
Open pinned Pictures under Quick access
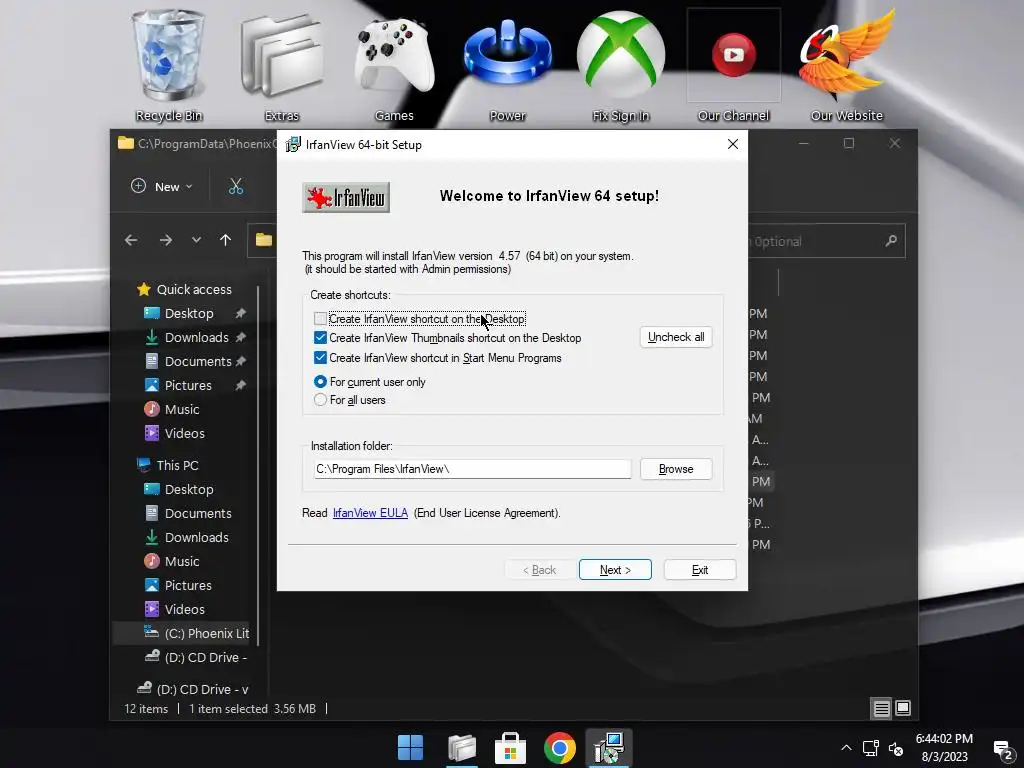[x=188, y=385]
